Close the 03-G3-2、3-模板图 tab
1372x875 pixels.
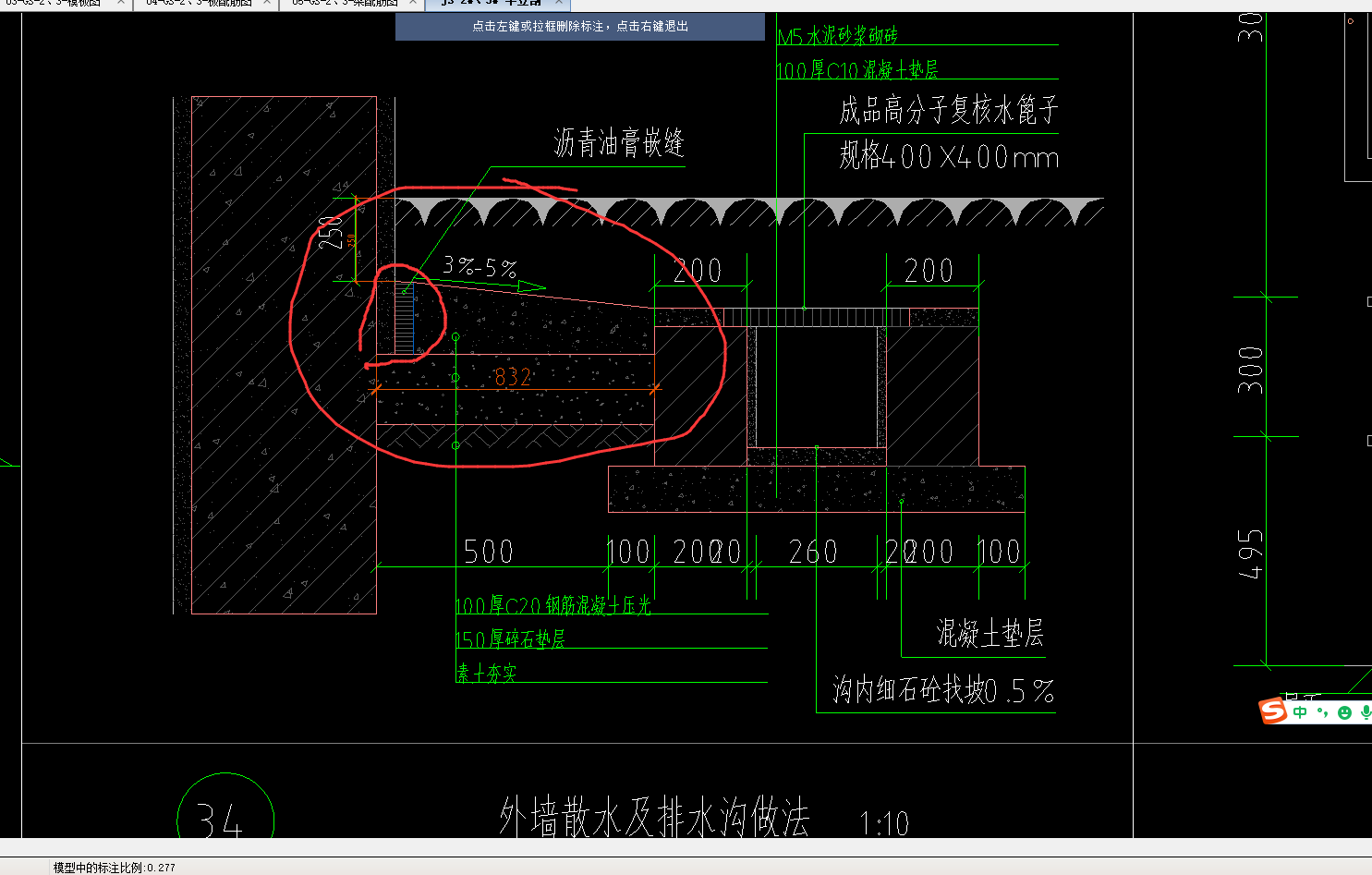120,4
